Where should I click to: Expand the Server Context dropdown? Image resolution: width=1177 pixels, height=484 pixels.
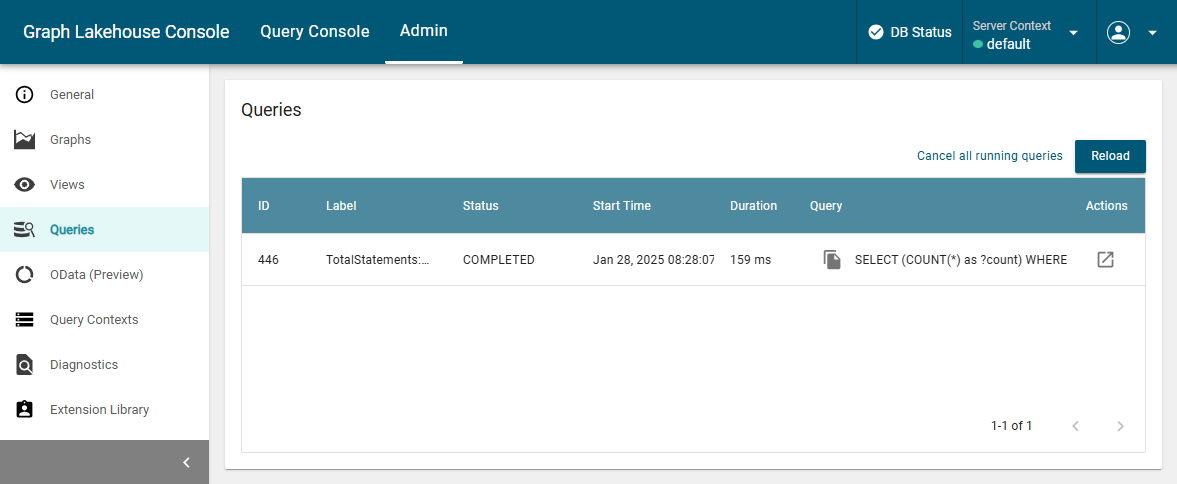(1073, 33)
